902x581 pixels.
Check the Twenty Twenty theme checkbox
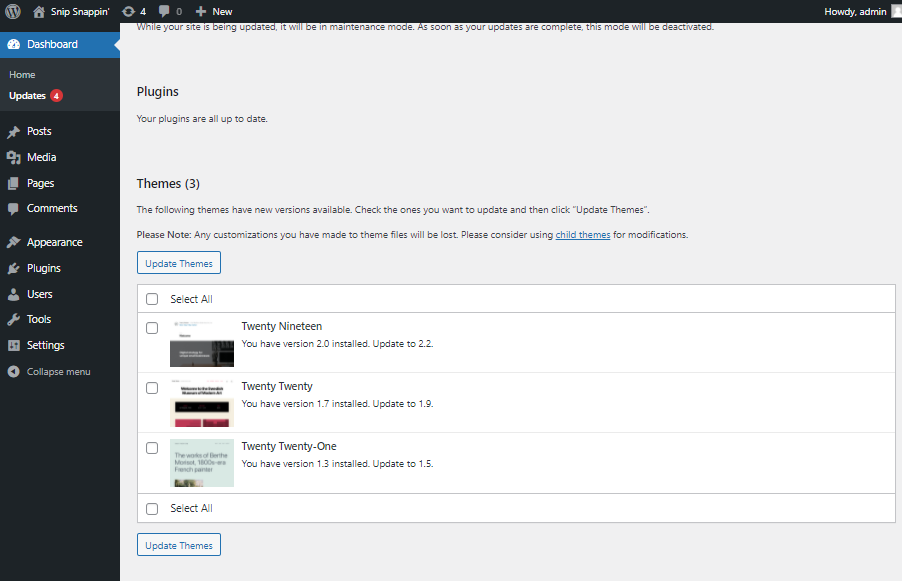point(152,387)
